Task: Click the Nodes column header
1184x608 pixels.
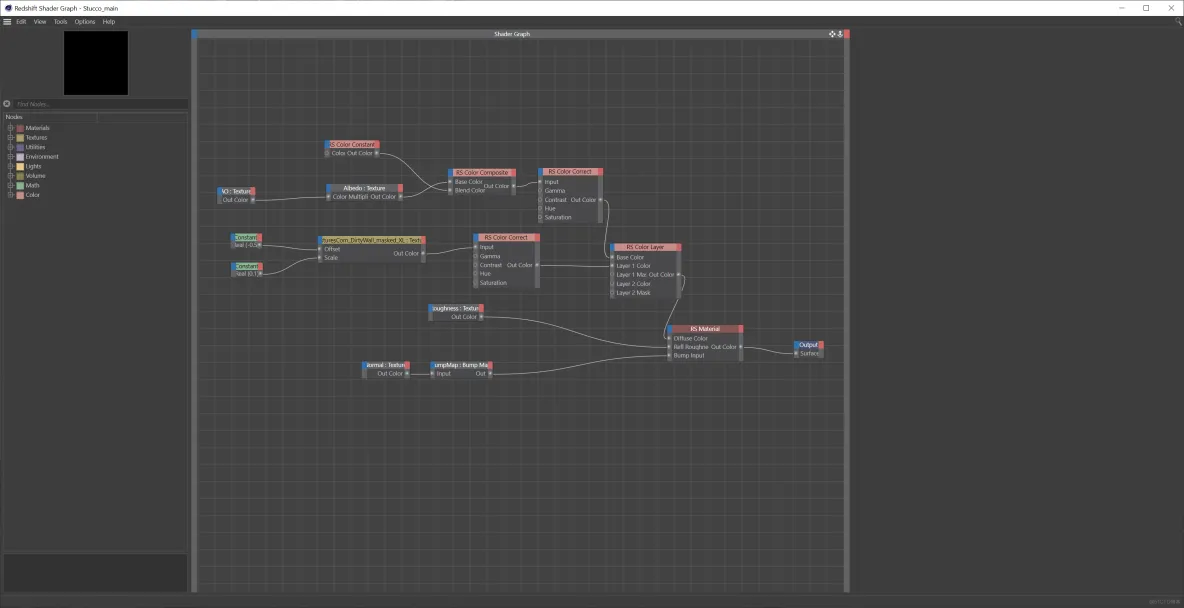Action: (x=50, y=117)
